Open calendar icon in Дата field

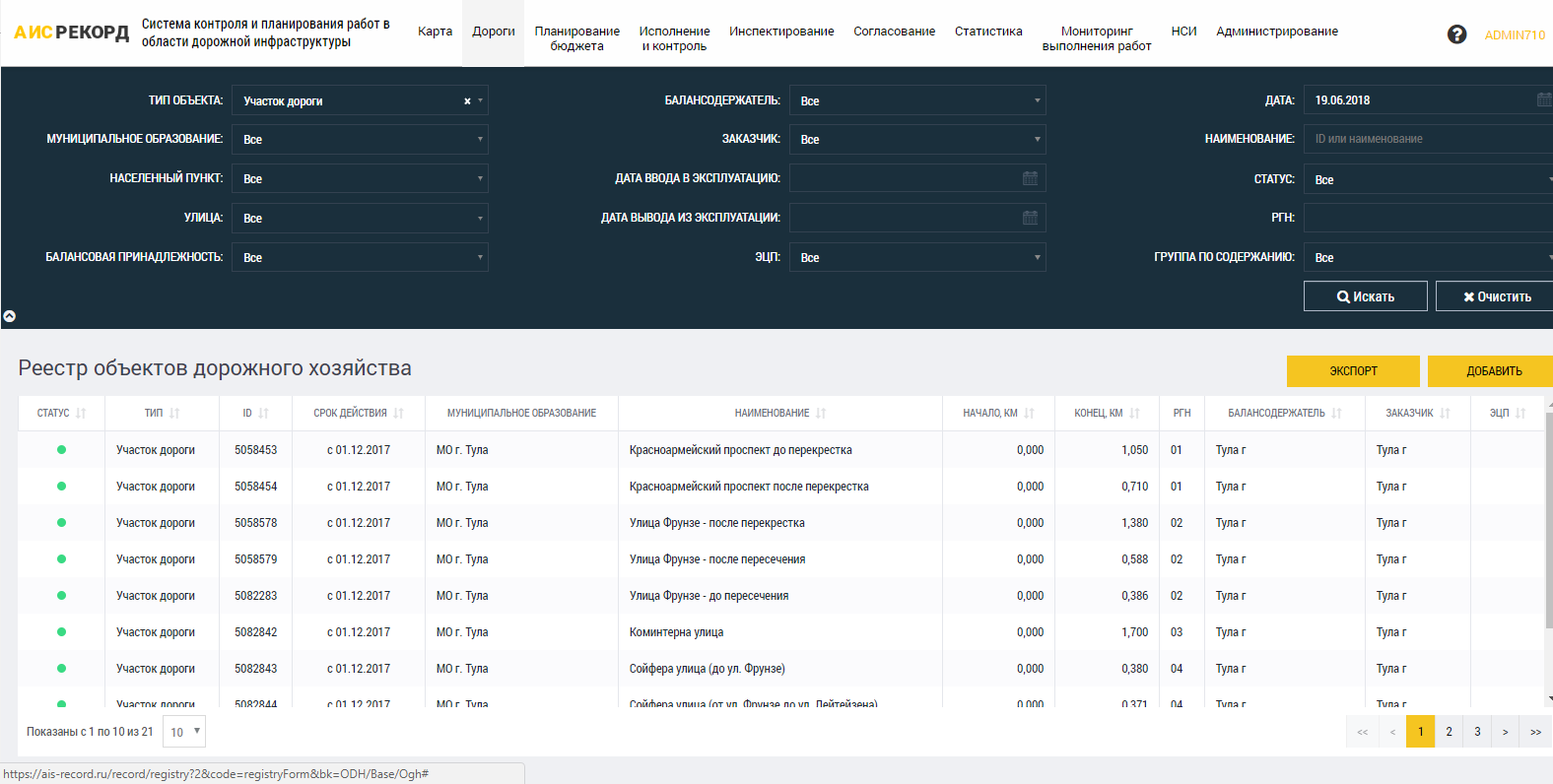(1544, 99)
